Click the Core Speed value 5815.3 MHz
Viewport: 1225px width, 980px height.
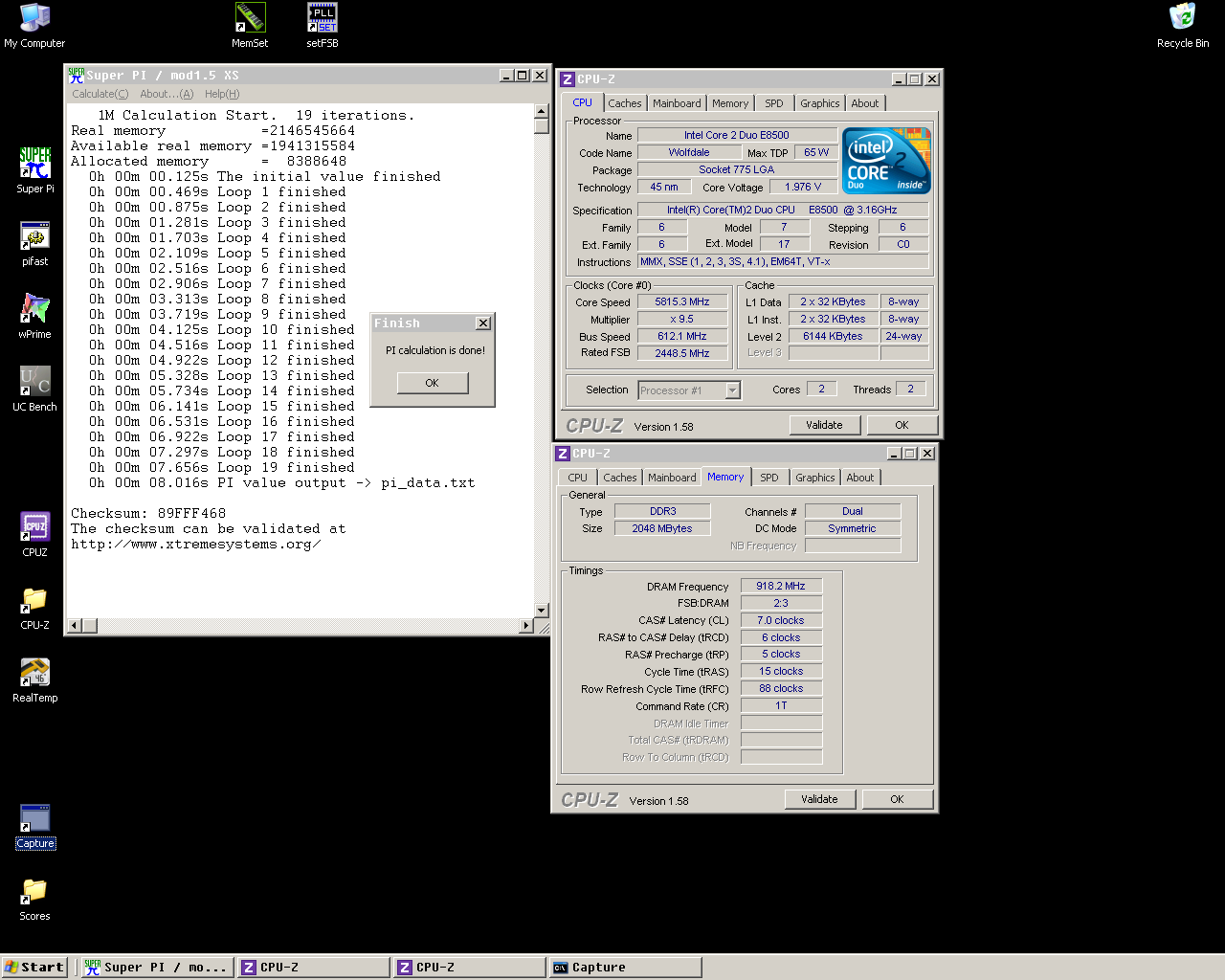(682, 301)
